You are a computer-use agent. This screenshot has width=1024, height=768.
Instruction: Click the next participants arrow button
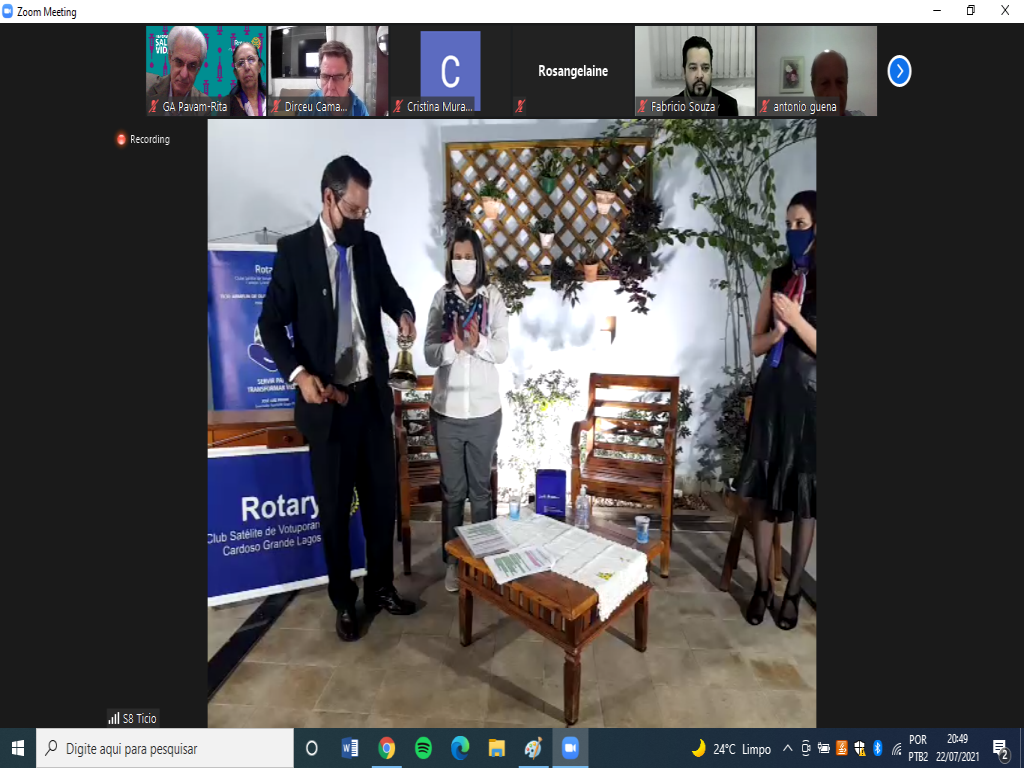(x=899, y=71)
